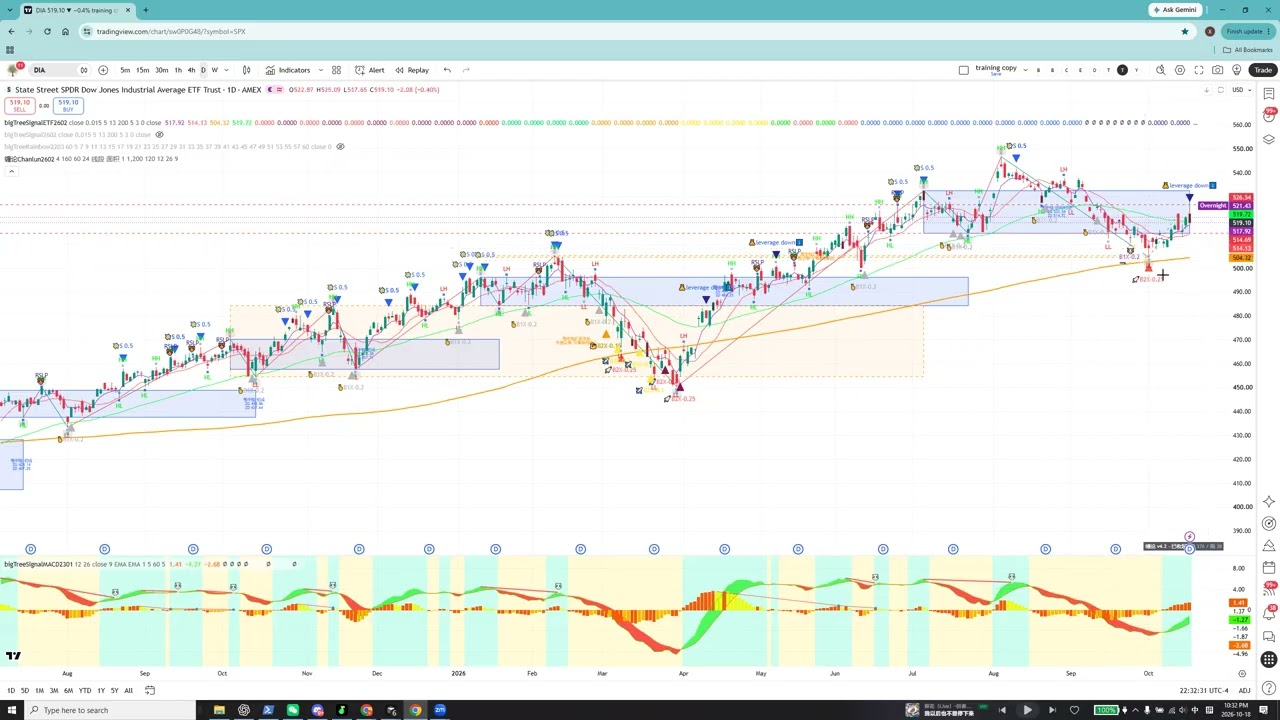This screenshot has height=720, width=1280.
Task: Open the USD currency dropdown
Action: click(1240, 90)
